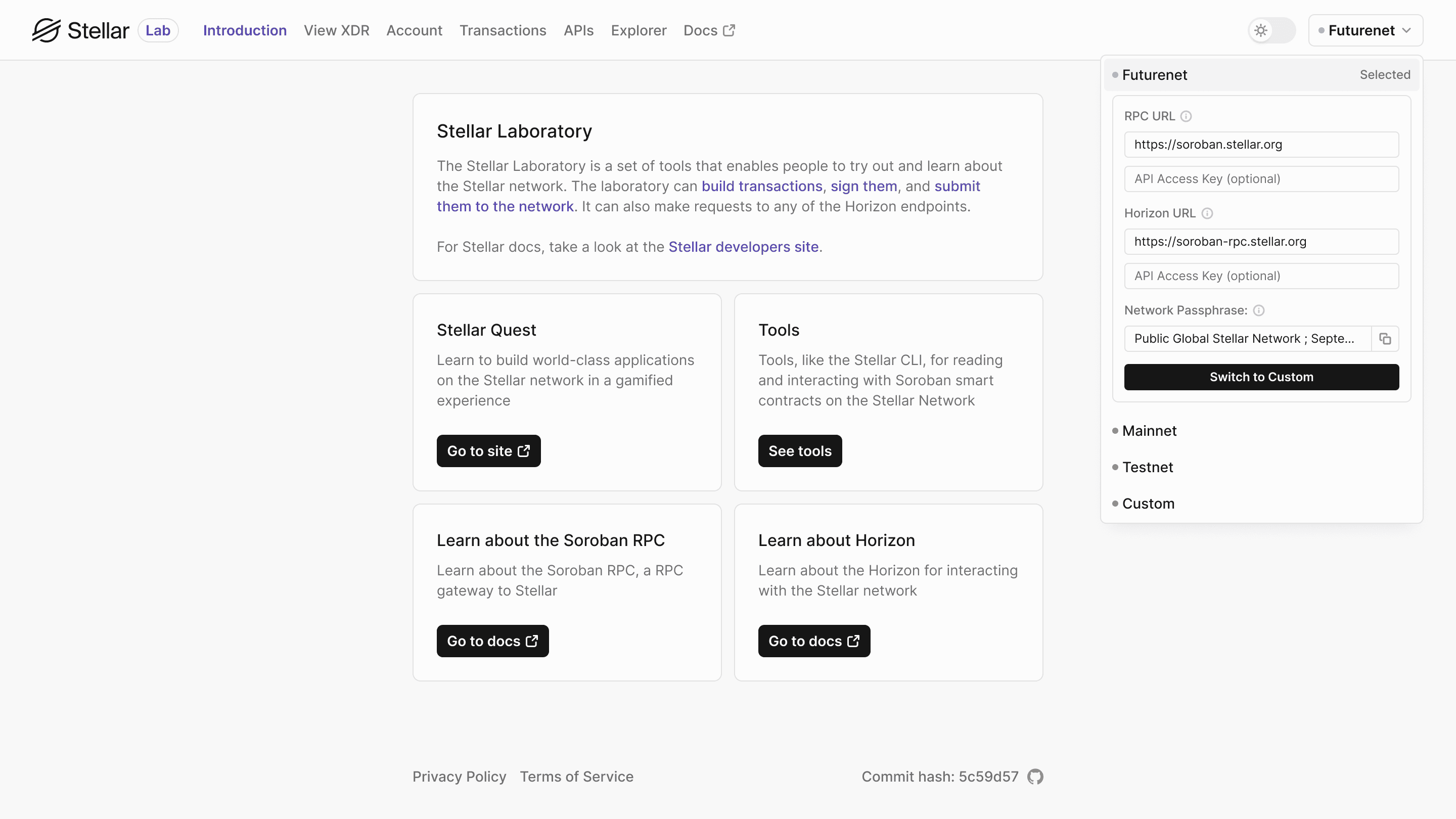Click the Switch to Custom button
Image resolution: width=1456 pixels, height=819 pixels.
(x=1261, y=377)
